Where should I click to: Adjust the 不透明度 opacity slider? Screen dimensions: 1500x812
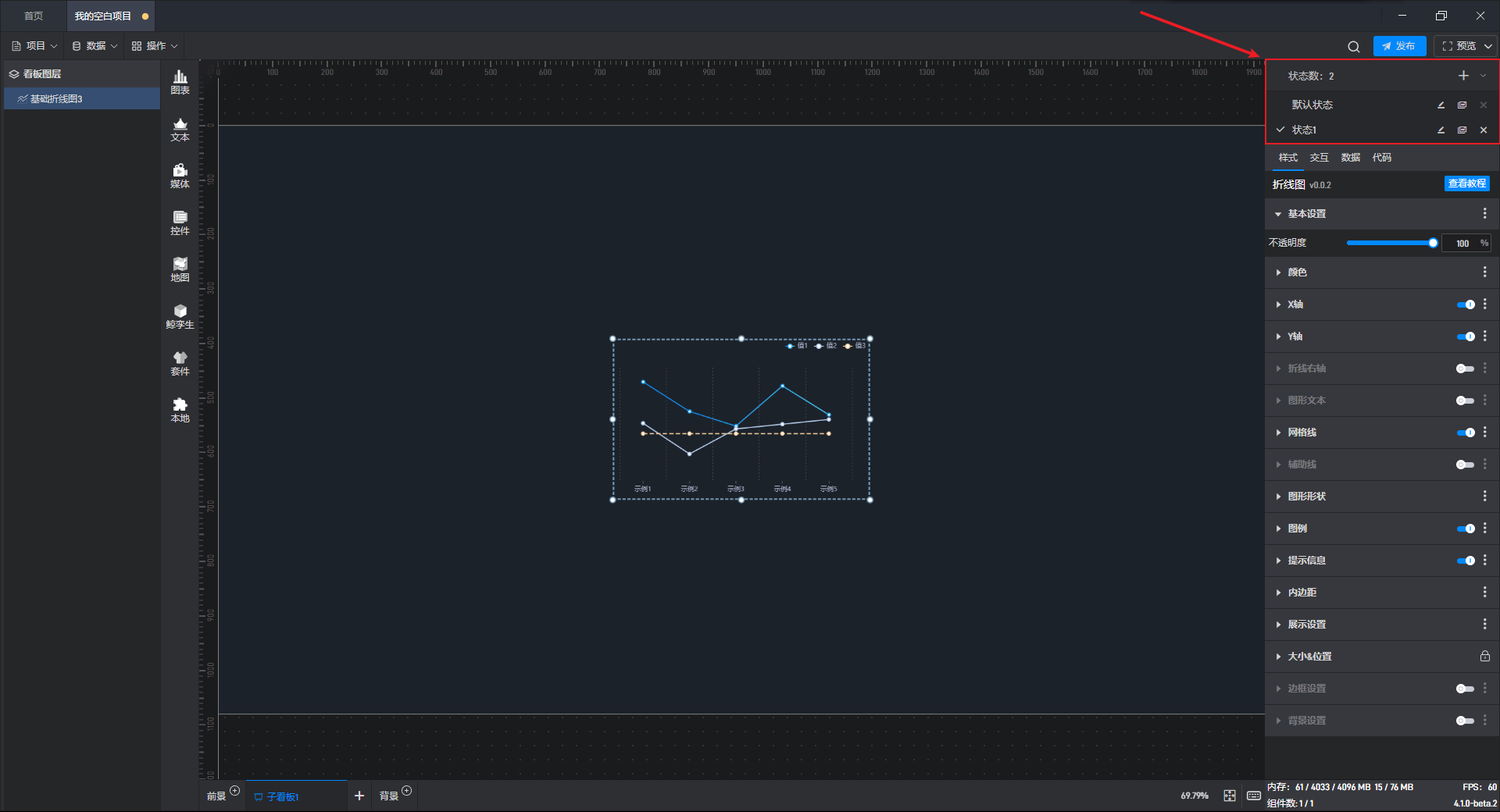(x=1391, y=243)
